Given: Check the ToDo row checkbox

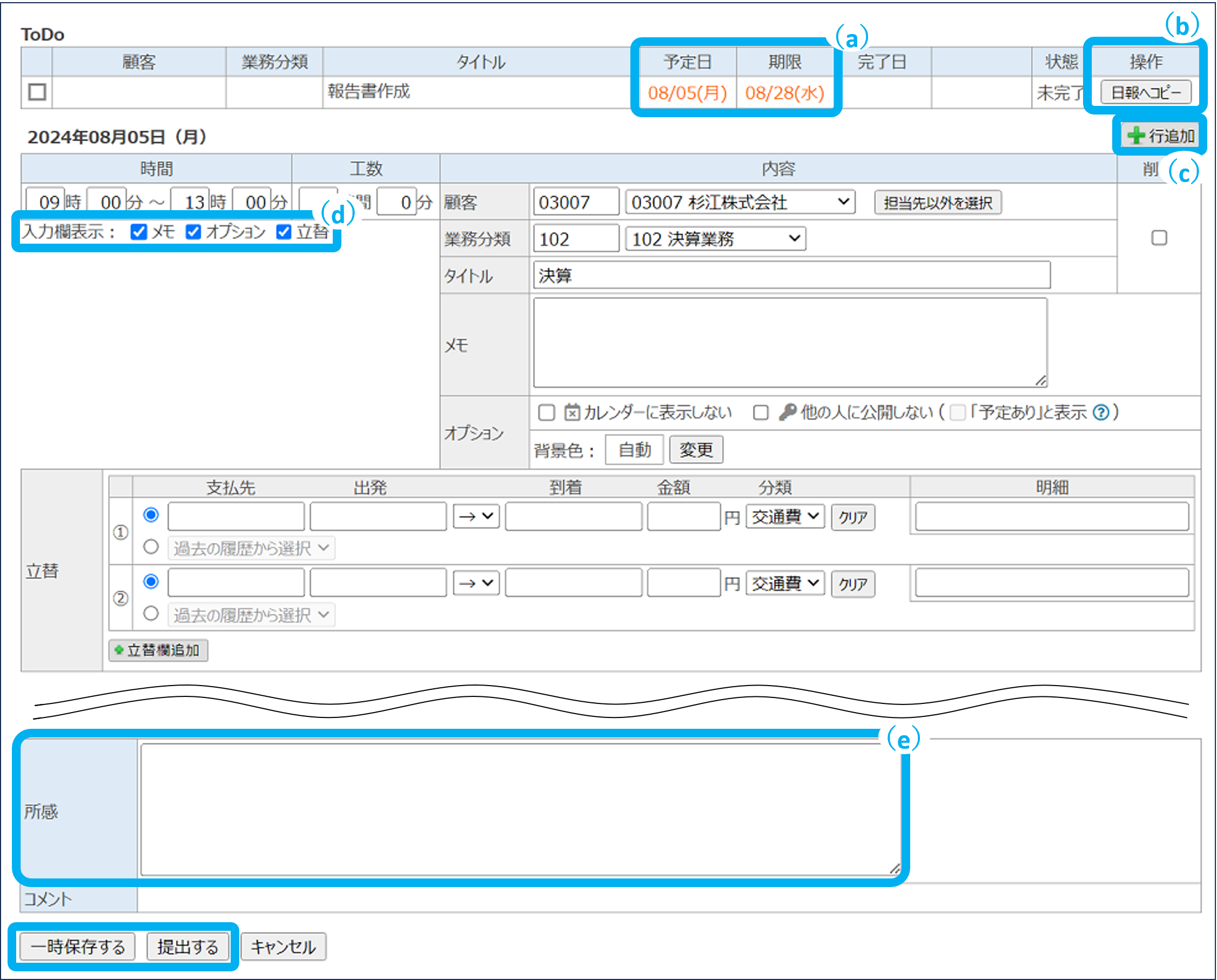Looking at the screenshot, I should click(x=37, y=92).
